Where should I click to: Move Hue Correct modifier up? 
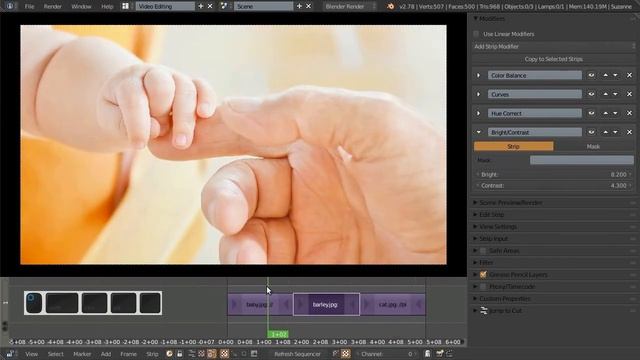[605, 113]
